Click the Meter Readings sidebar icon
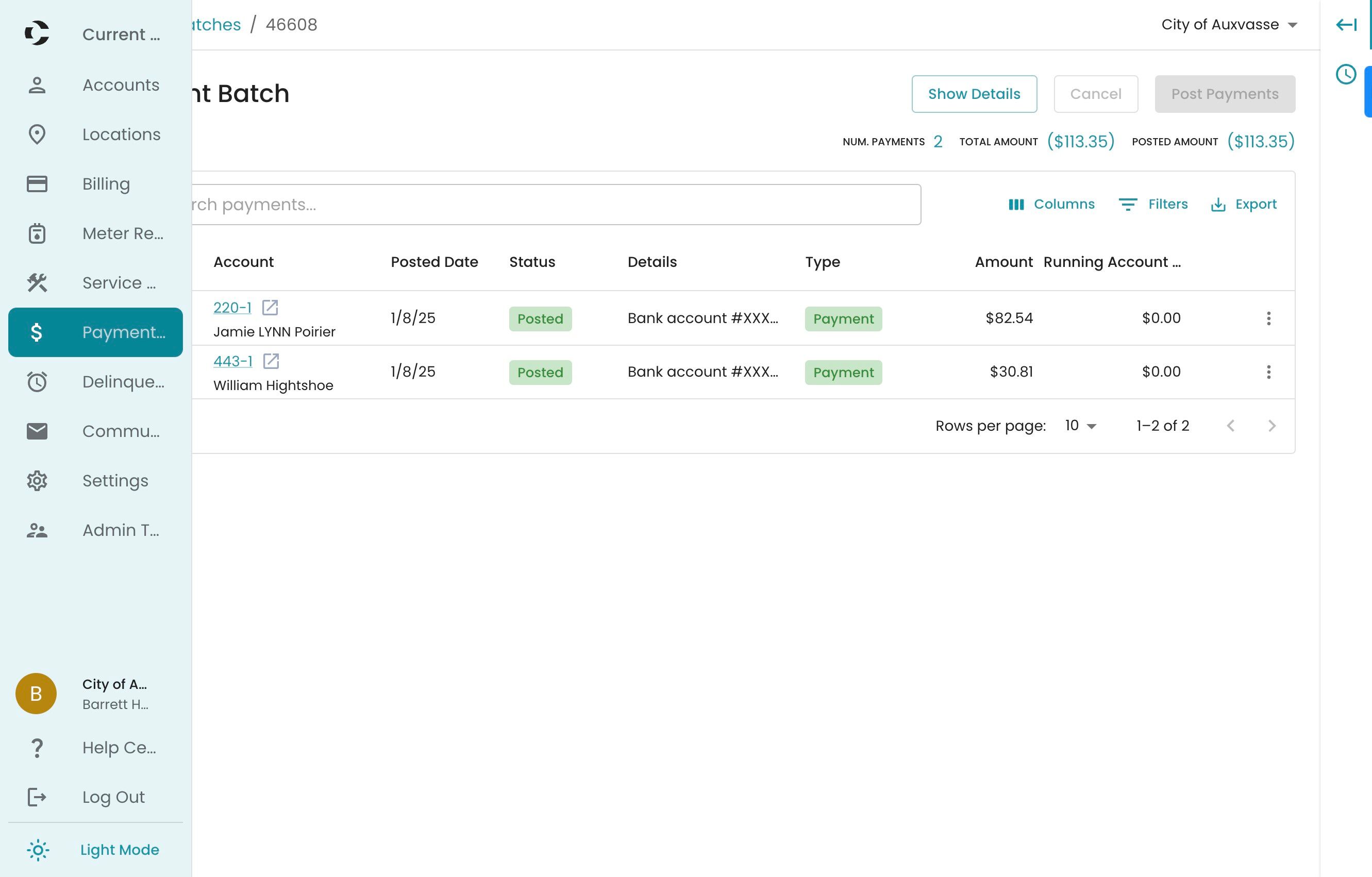The height and width of the screenshot is (877, 1372). point(37,233)
